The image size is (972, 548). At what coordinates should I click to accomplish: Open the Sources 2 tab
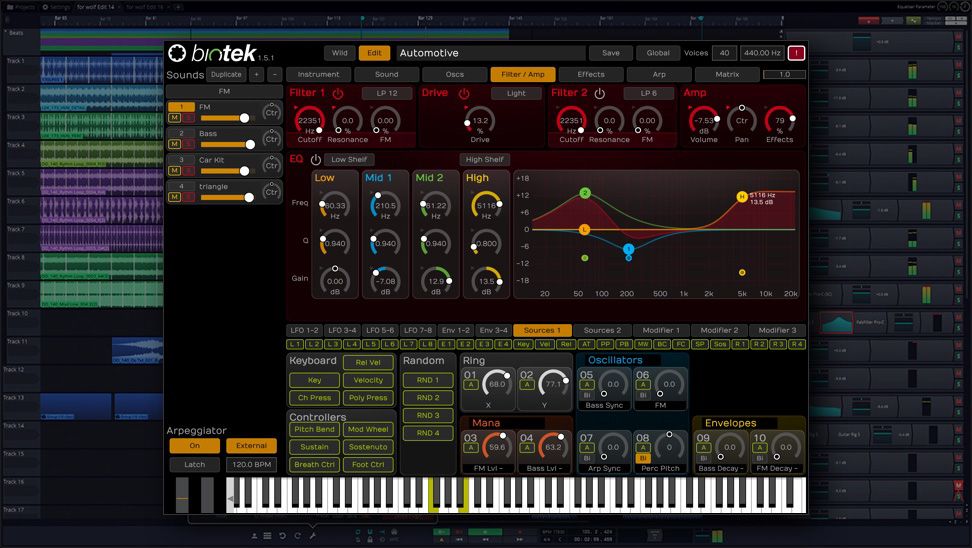coord(602,330)
